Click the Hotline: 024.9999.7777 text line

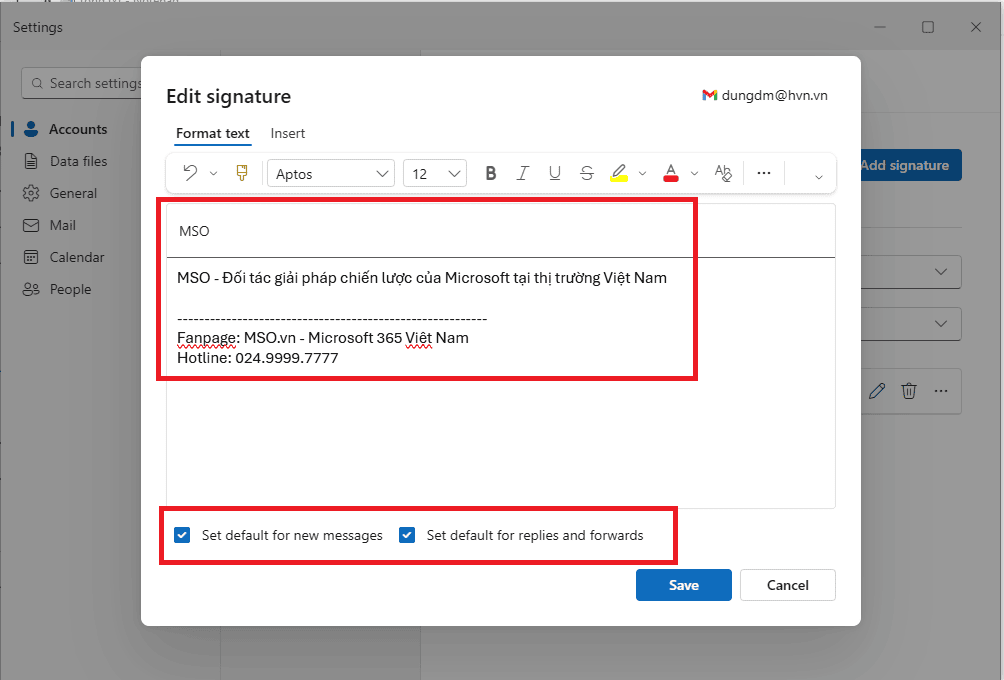tap(257, 358)
